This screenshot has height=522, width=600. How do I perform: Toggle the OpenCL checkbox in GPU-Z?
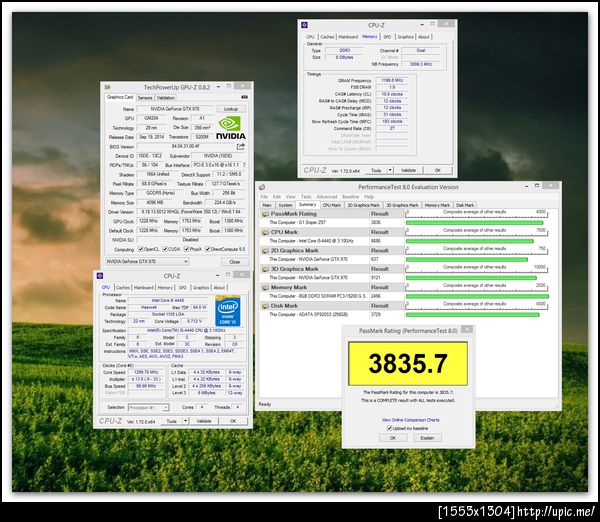pyautogui.click(x=140, y=249)
